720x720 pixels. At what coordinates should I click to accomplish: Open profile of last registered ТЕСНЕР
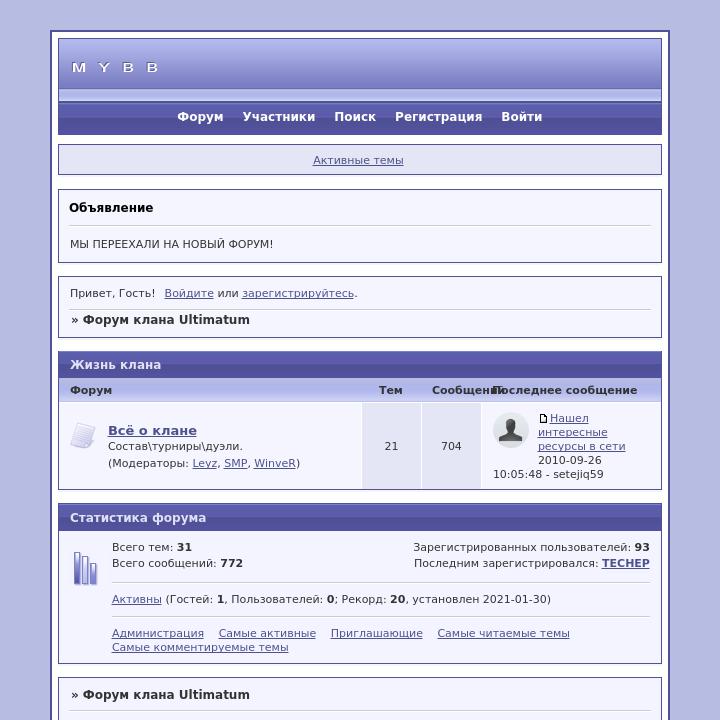(625, 563)
